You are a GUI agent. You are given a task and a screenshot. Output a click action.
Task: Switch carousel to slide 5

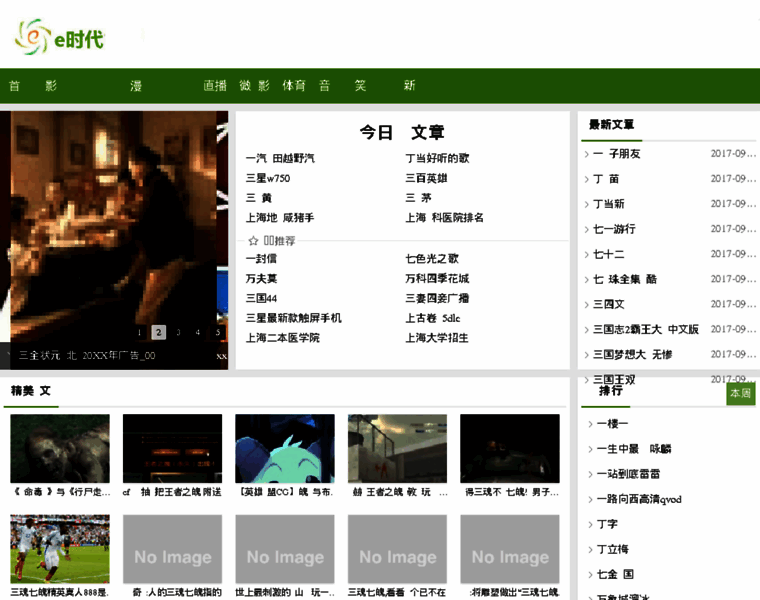pyautogui.click(x=218, y=332)
